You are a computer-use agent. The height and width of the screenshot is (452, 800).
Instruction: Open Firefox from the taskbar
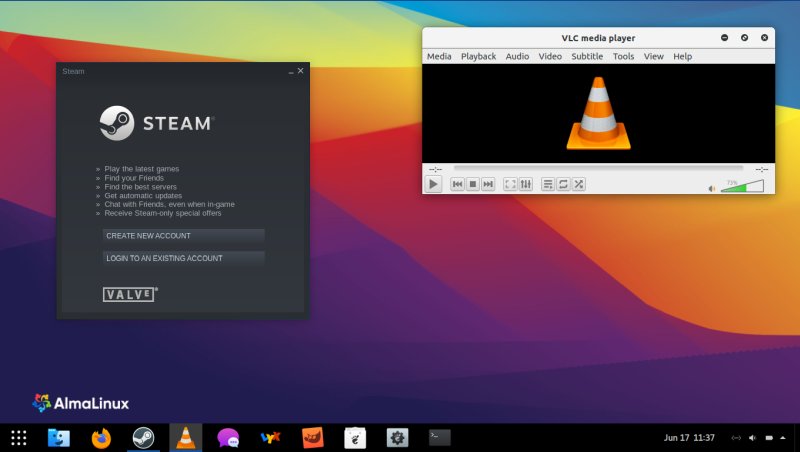click(x=101, y=437)
